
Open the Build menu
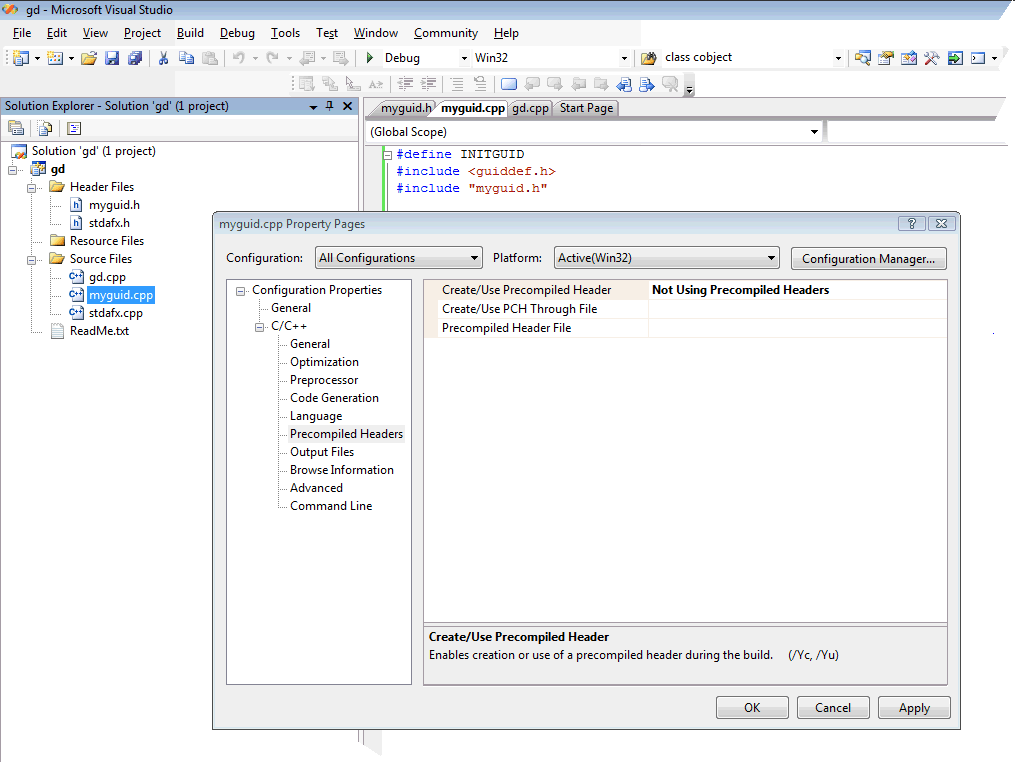[190, 33]
